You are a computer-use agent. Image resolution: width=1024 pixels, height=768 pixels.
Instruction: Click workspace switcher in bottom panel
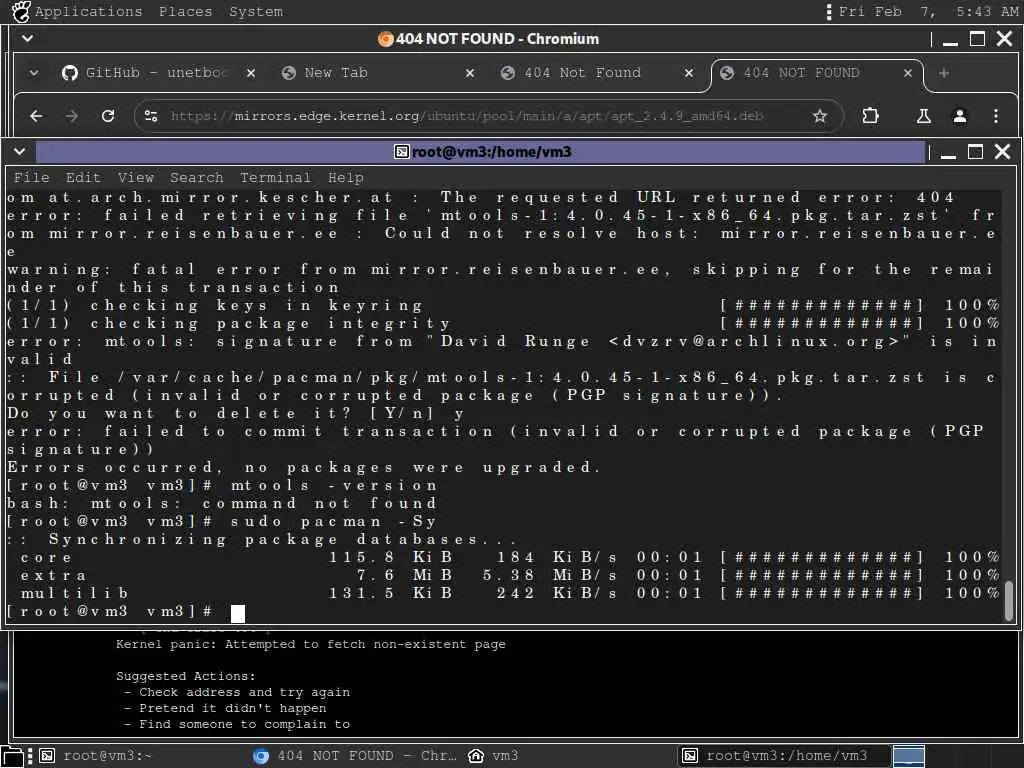pyautogui.click(x=908, y=756)
